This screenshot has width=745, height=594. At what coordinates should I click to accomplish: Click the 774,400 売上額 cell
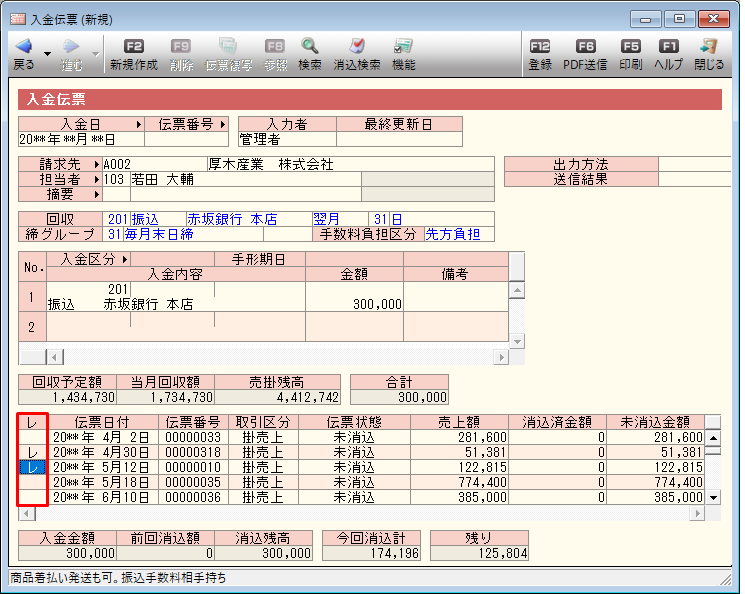coord(459,482)
